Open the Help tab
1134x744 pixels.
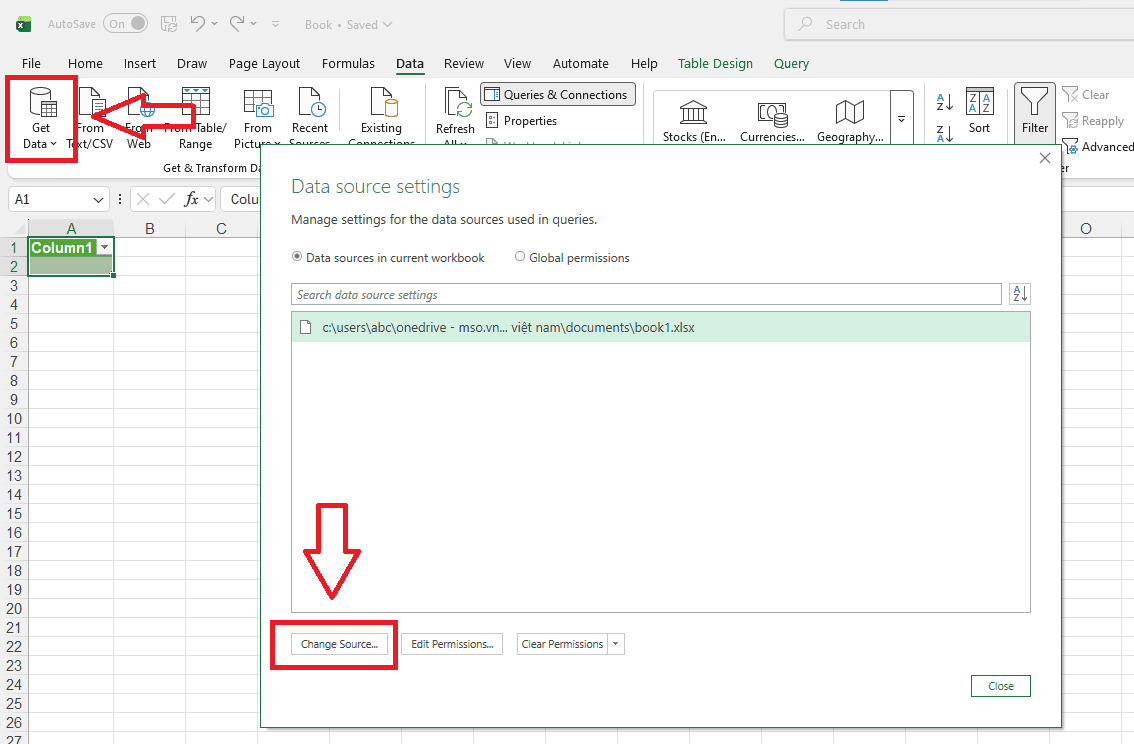(x=644, y=64)
